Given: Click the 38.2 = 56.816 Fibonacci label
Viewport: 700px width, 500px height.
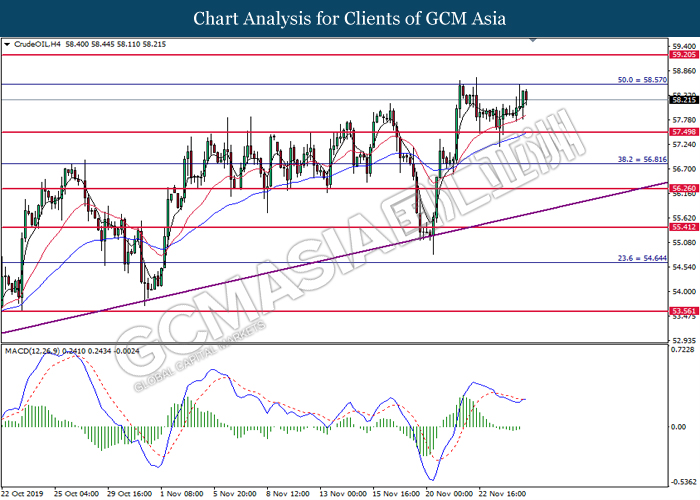Looking at the screenshot, I should 642,159.
